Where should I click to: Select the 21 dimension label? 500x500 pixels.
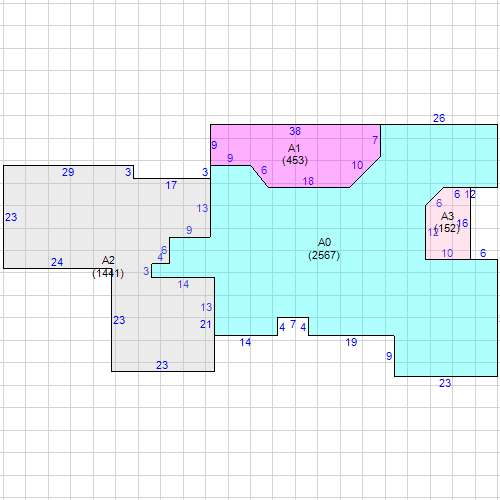click(206, 324)
